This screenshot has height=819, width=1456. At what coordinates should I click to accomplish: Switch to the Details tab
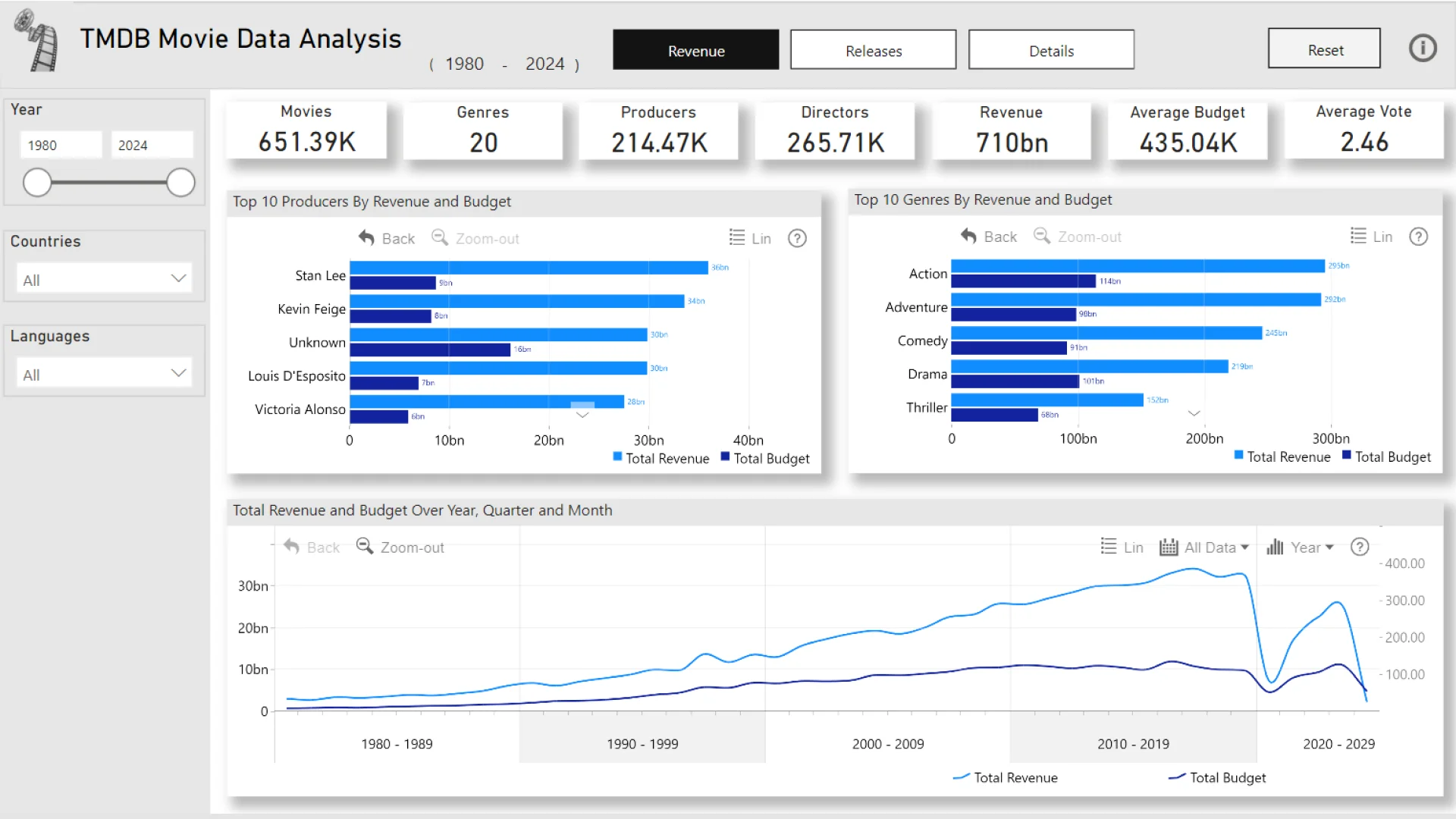(1051, 50)
